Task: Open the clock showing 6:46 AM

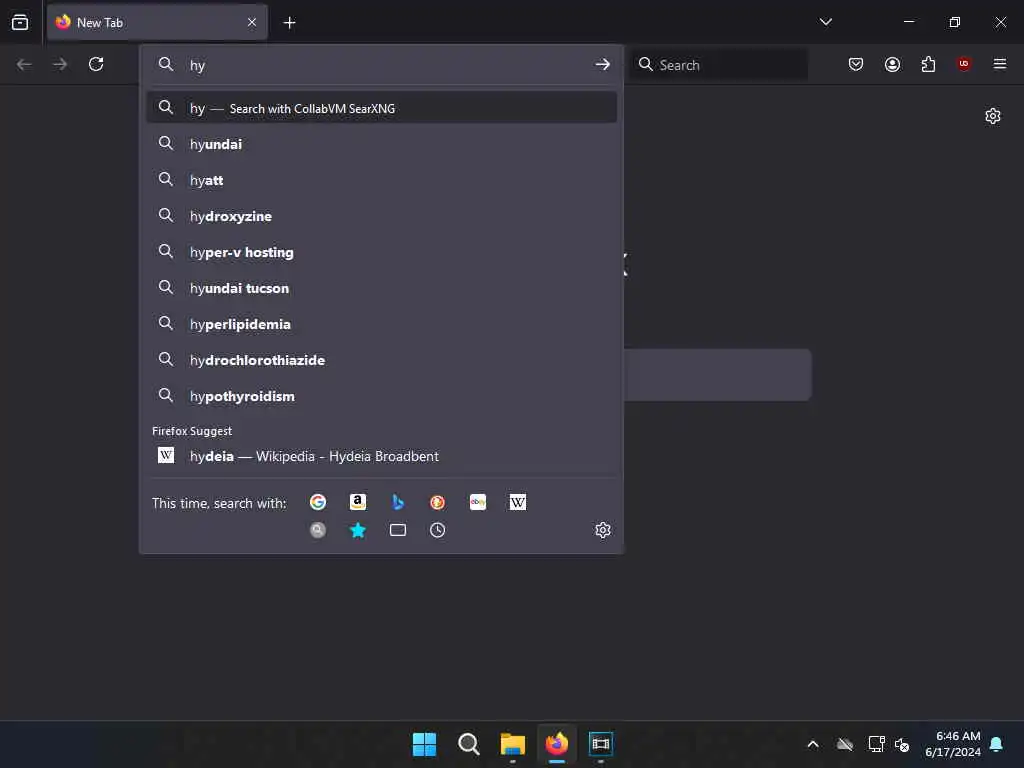Action: point(953,744)
